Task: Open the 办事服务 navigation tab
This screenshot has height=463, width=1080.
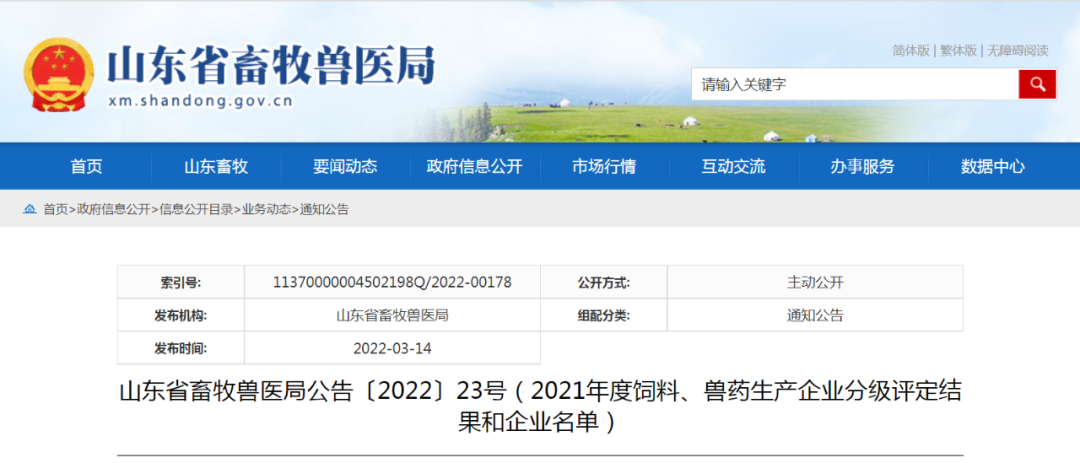Action: [x=863, y=166]
